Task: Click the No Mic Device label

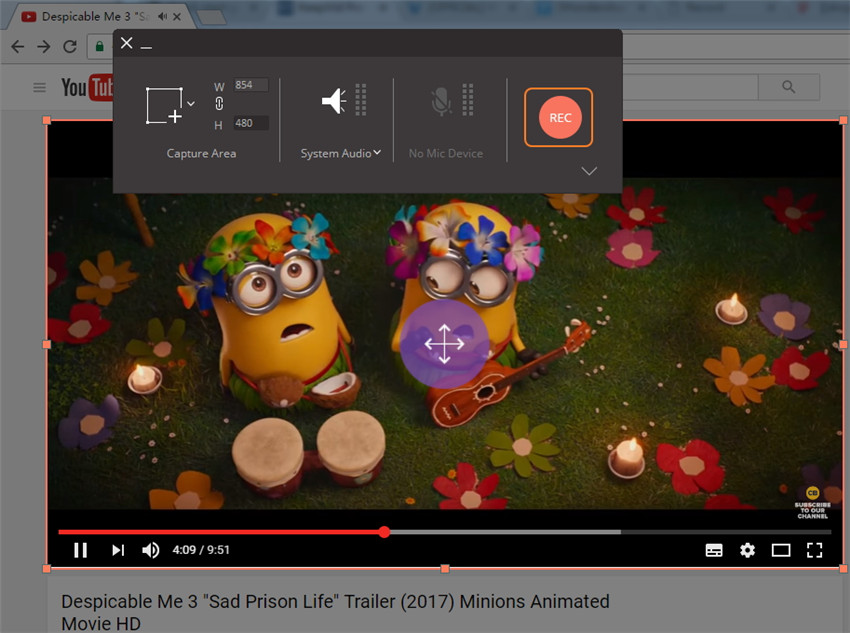Action: (446, 153)
